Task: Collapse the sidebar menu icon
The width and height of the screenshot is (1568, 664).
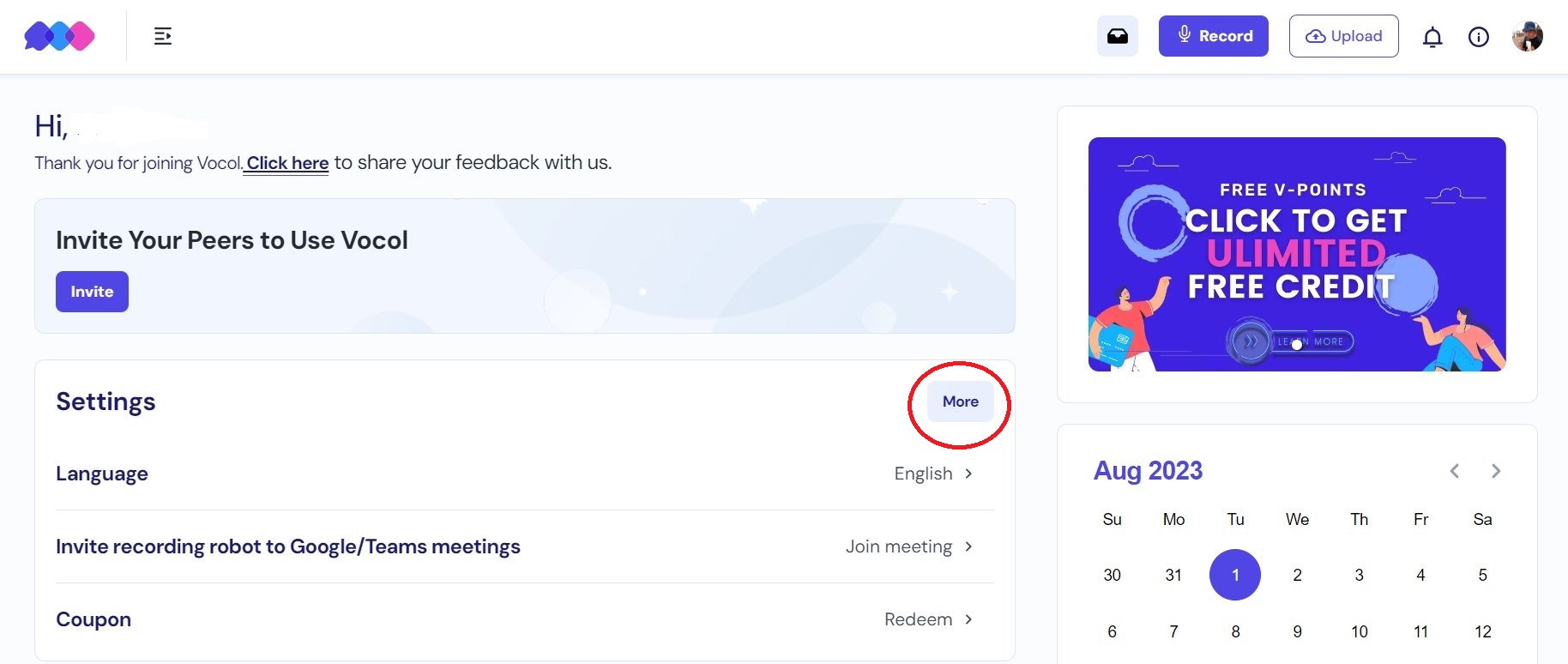Action: coord(163,36)
